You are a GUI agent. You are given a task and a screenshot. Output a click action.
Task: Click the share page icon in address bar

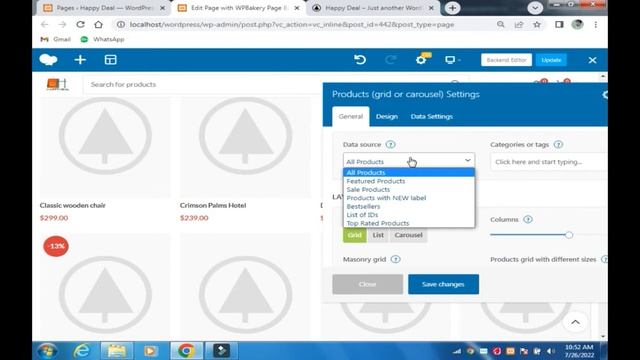(519, 24)
